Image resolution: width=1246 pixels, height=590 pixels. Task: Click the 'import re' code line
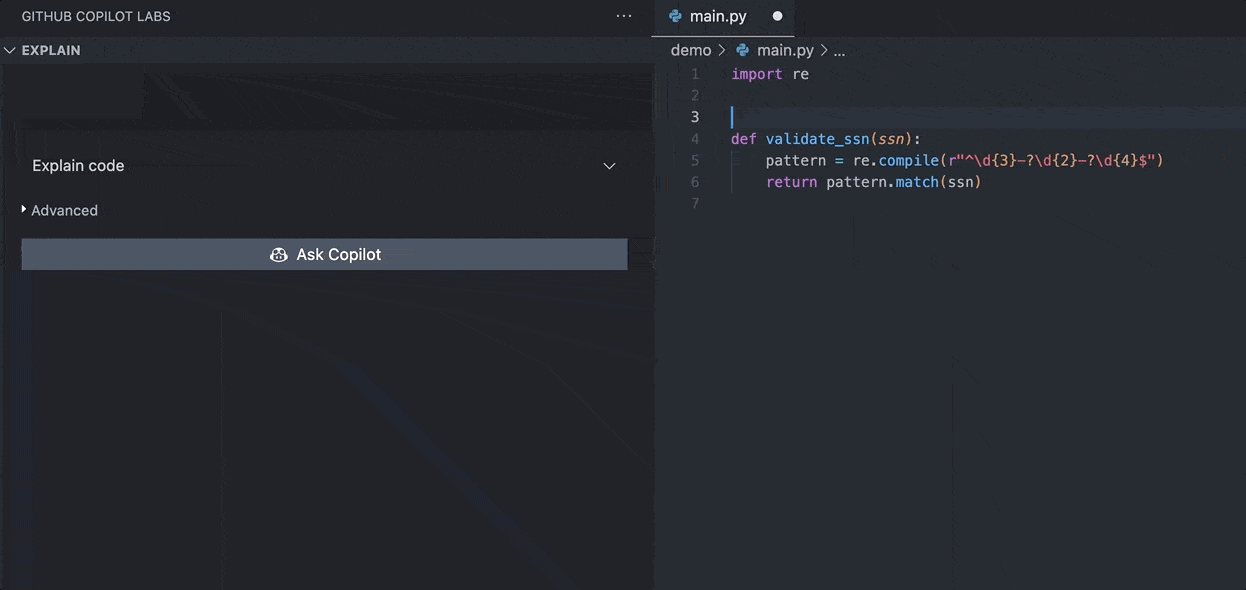(x=770, y=74)
